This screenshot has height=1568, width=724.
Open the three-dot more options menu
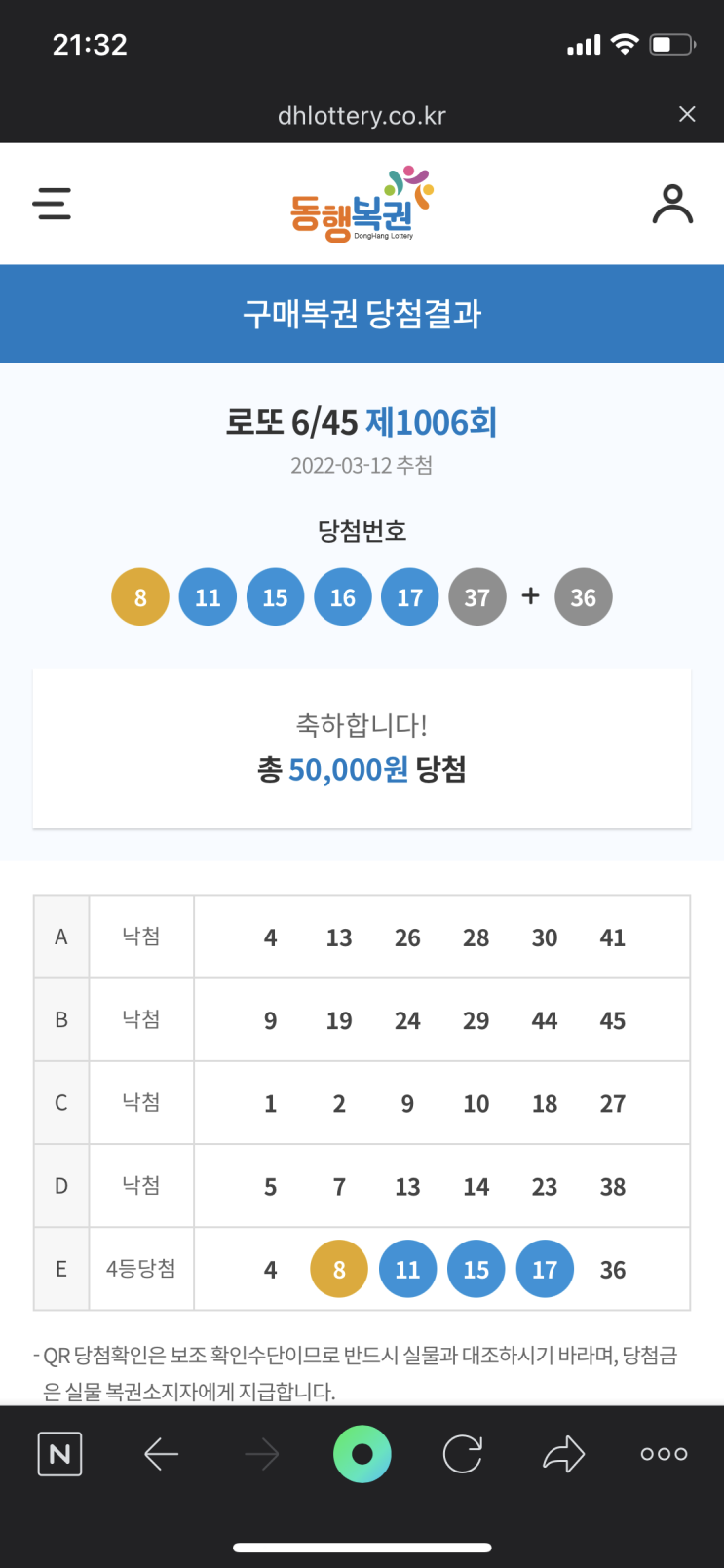664,1454
